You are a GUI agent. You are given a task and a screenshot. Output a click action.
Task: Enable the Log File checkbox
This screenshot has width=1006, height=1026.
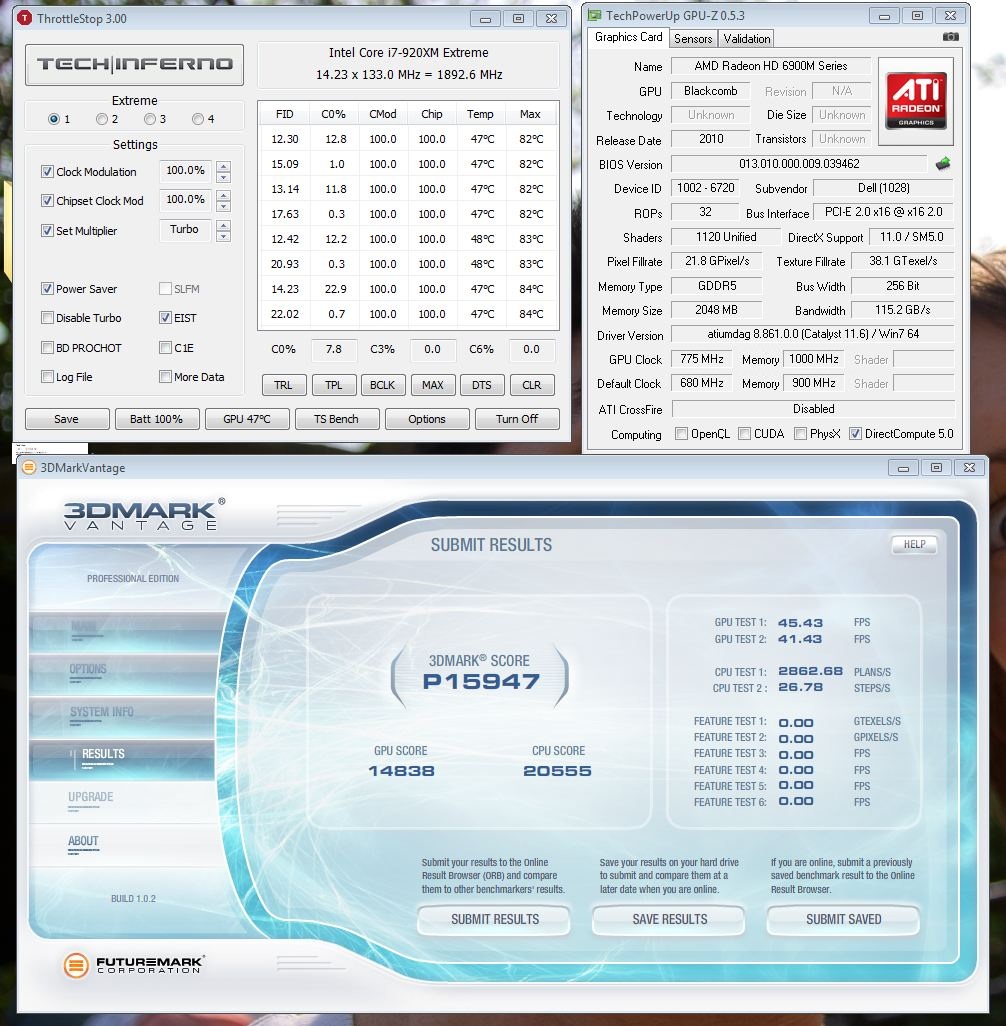click(x=47, y=376)
